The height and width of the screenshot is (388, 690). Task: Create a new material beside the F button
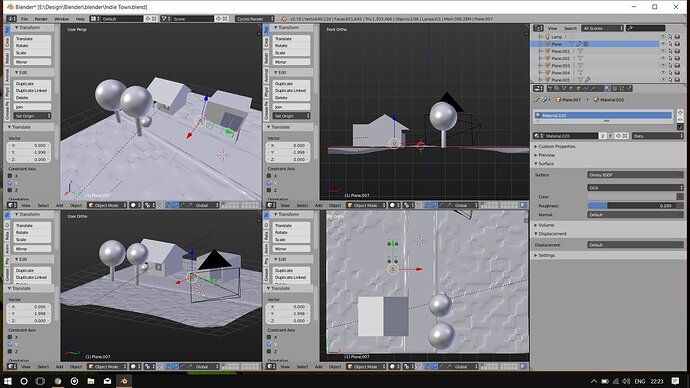click(618, 136)
